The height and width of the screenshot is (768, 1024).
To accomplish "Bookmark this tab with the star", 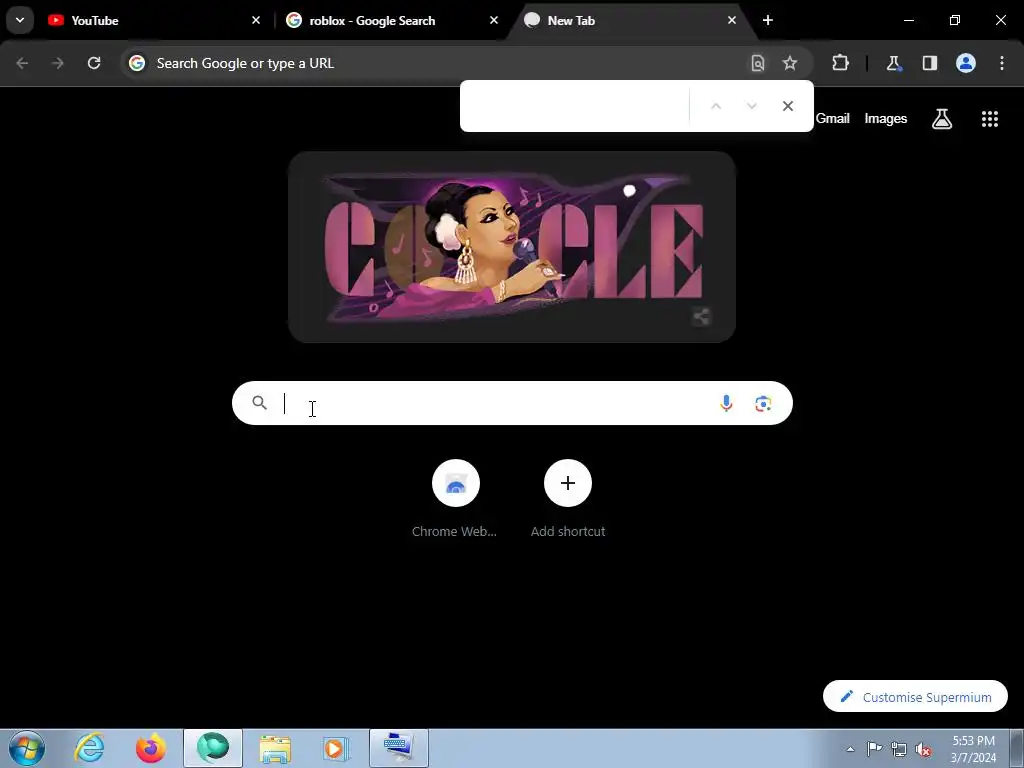I will (790, 63).
